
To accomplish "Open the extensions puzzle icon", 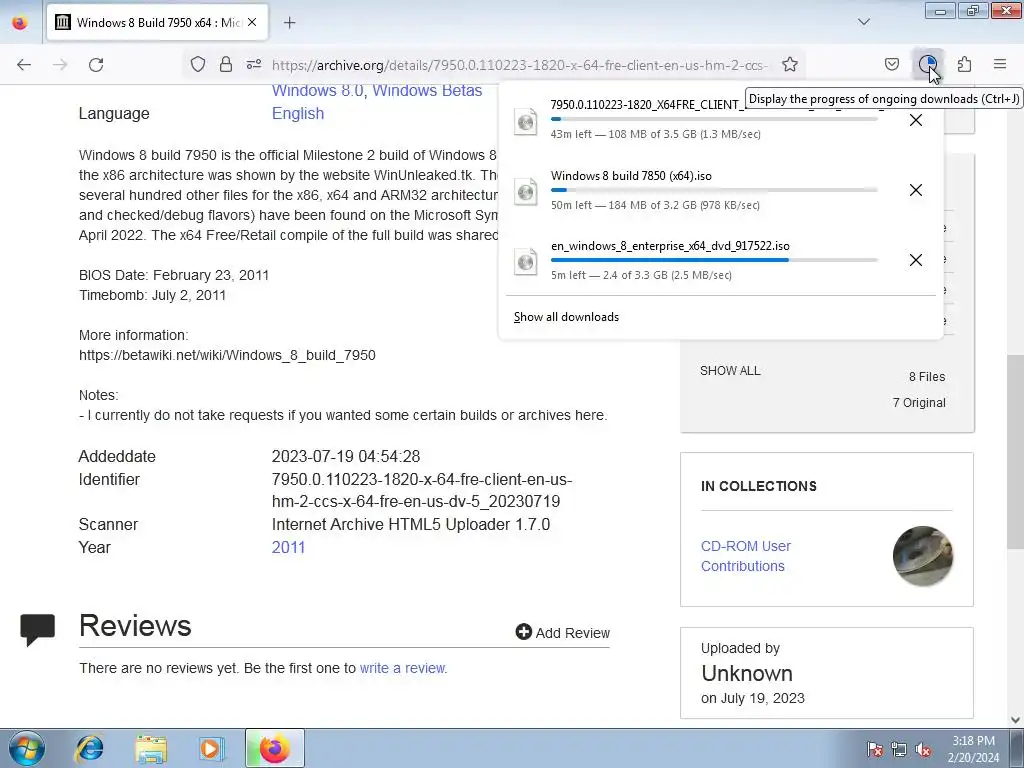I will point(964,64).
